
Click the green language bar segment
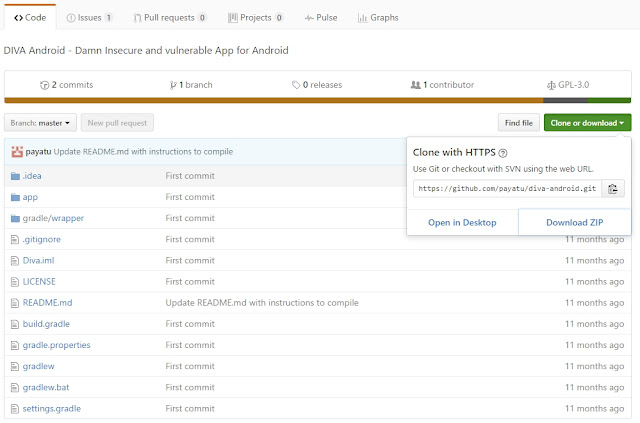coord(609,100)
